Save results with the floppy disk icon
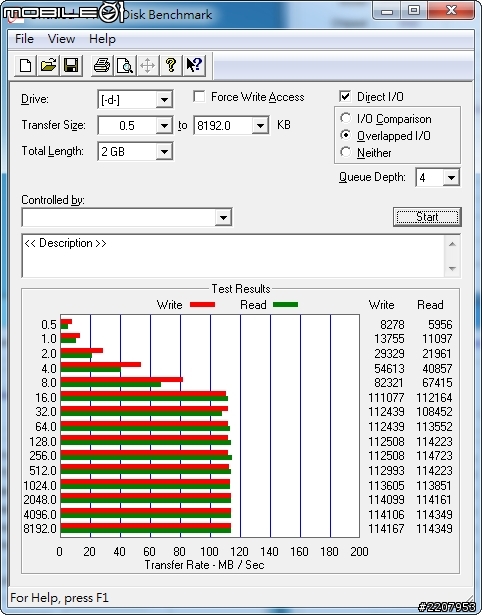 point(71,65)
